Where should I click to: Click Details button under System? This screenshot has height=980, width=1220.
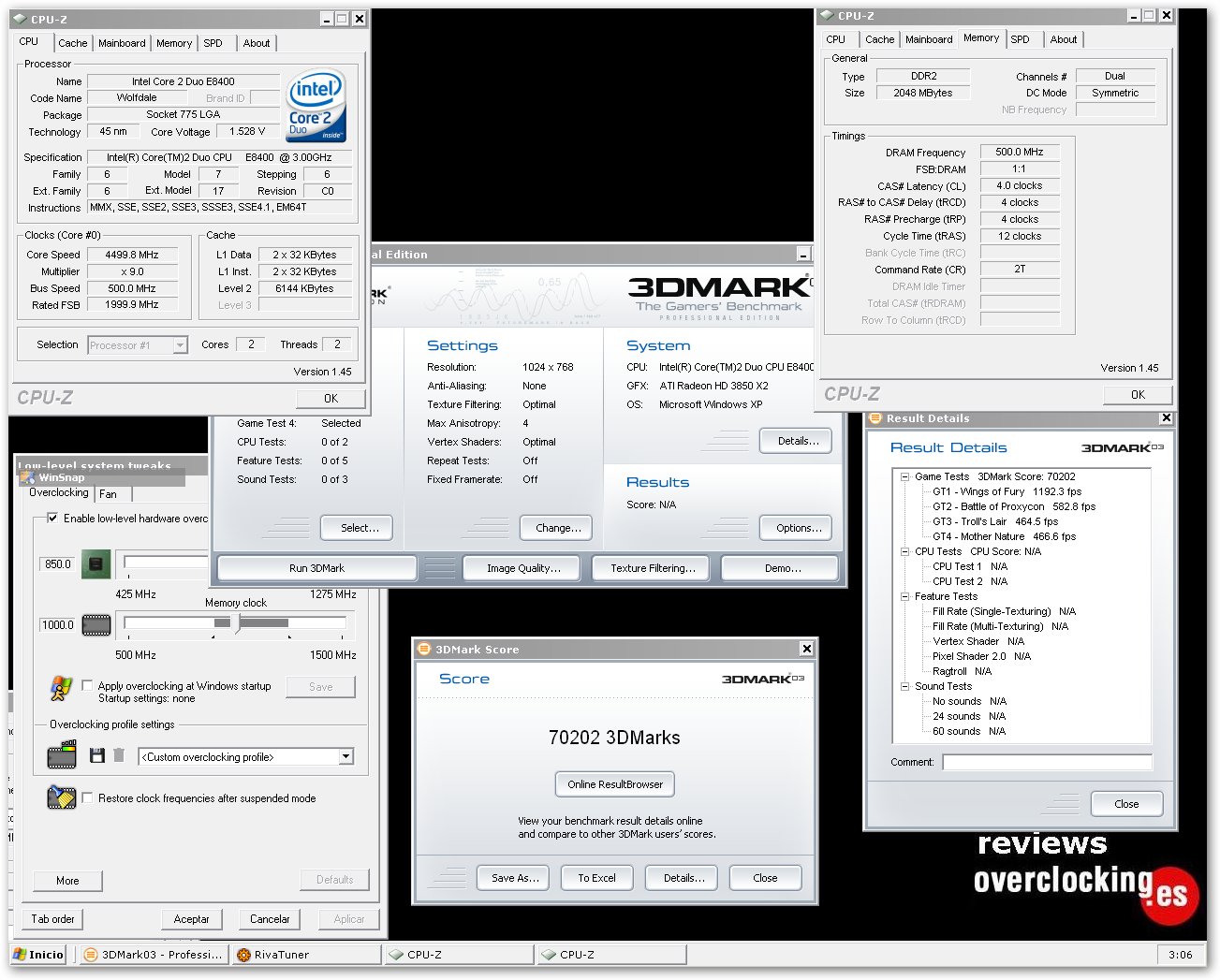tap(798, 441)
